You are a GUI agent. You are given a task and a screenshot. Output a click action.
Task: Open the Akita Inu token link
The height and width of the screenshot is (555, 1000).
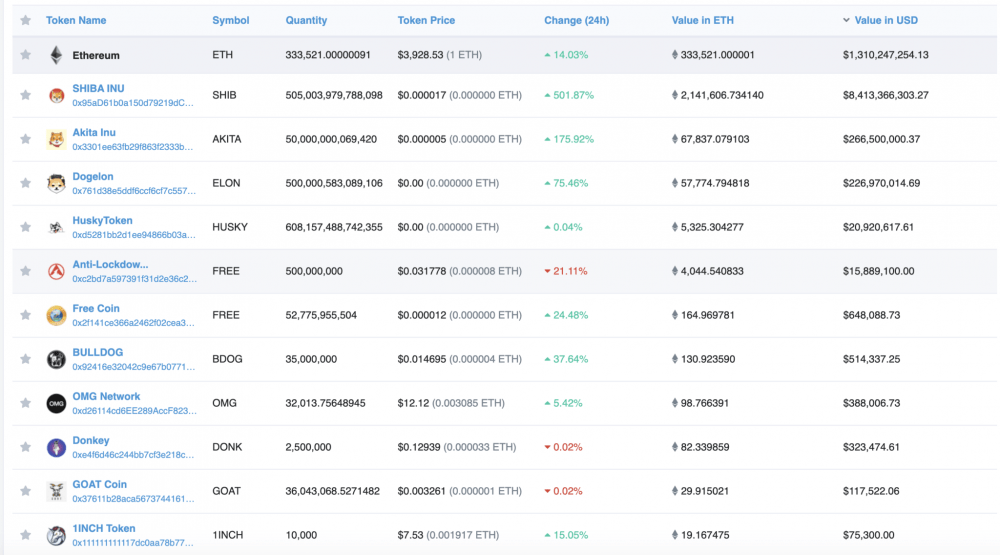click(94, 133)
